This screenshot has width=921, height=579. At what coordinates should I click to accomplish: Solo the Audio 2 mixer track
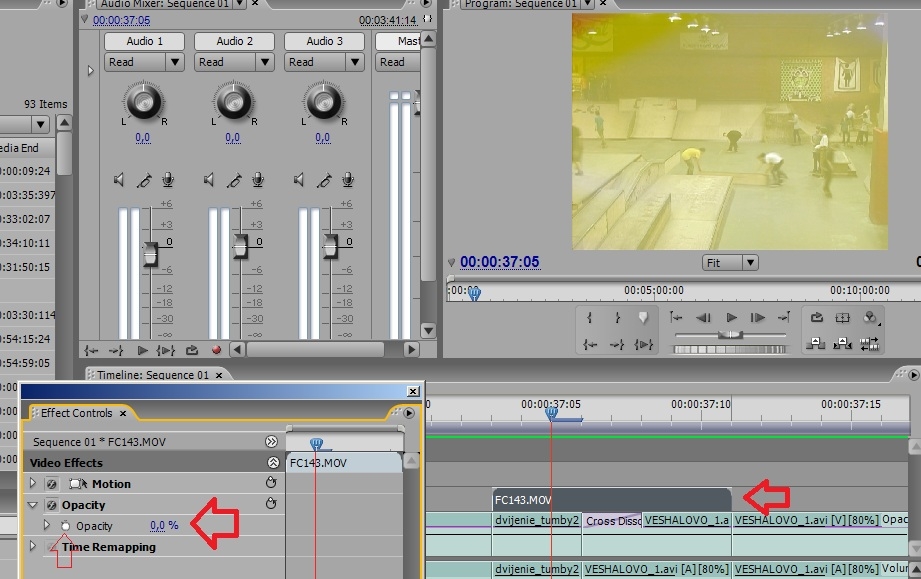(x=234, y=180)
